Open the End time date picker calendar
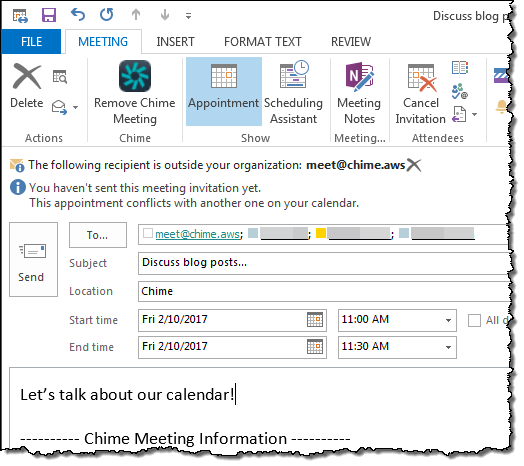524x466 pixels. [x=315, y=347]
